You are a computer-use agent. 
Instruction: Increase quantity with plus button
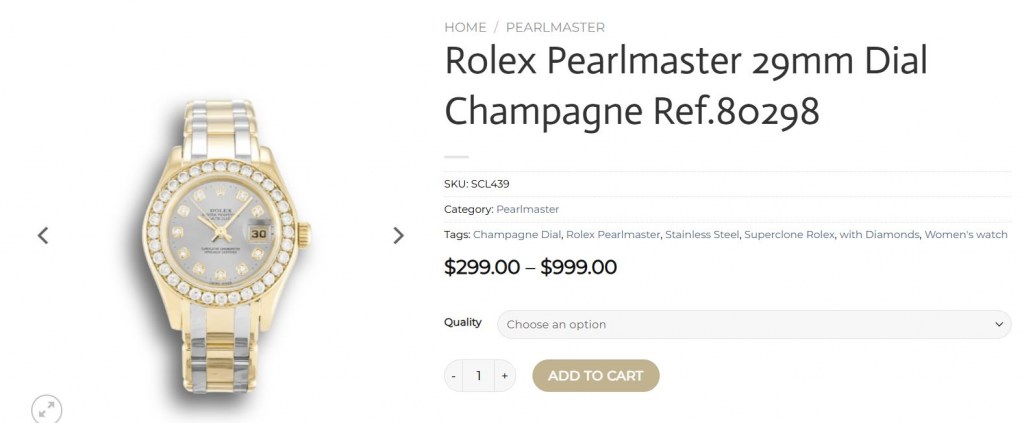coord(504,376)
